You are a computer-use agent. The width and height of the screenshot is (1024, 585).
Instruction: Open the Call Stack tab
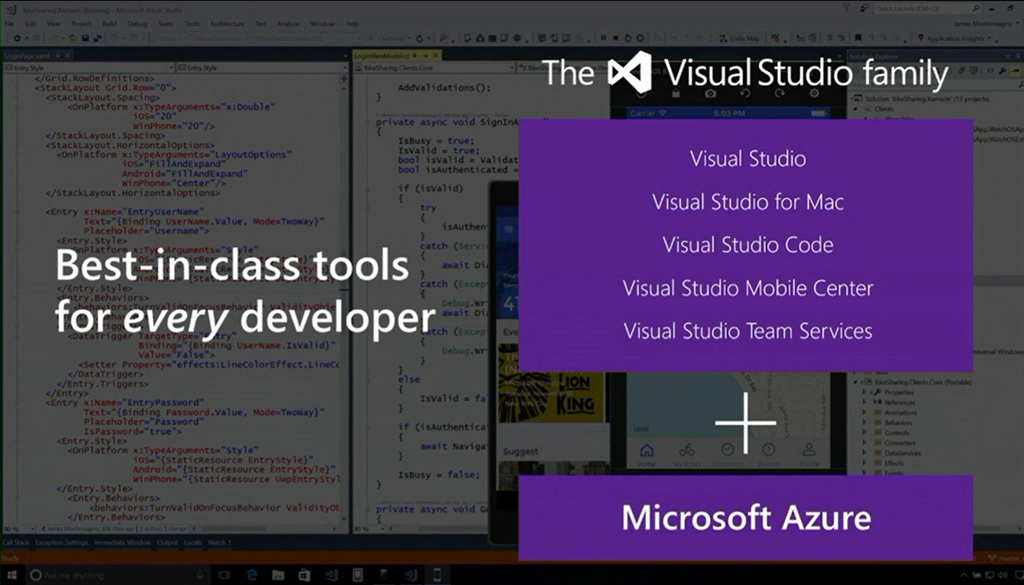16,543
